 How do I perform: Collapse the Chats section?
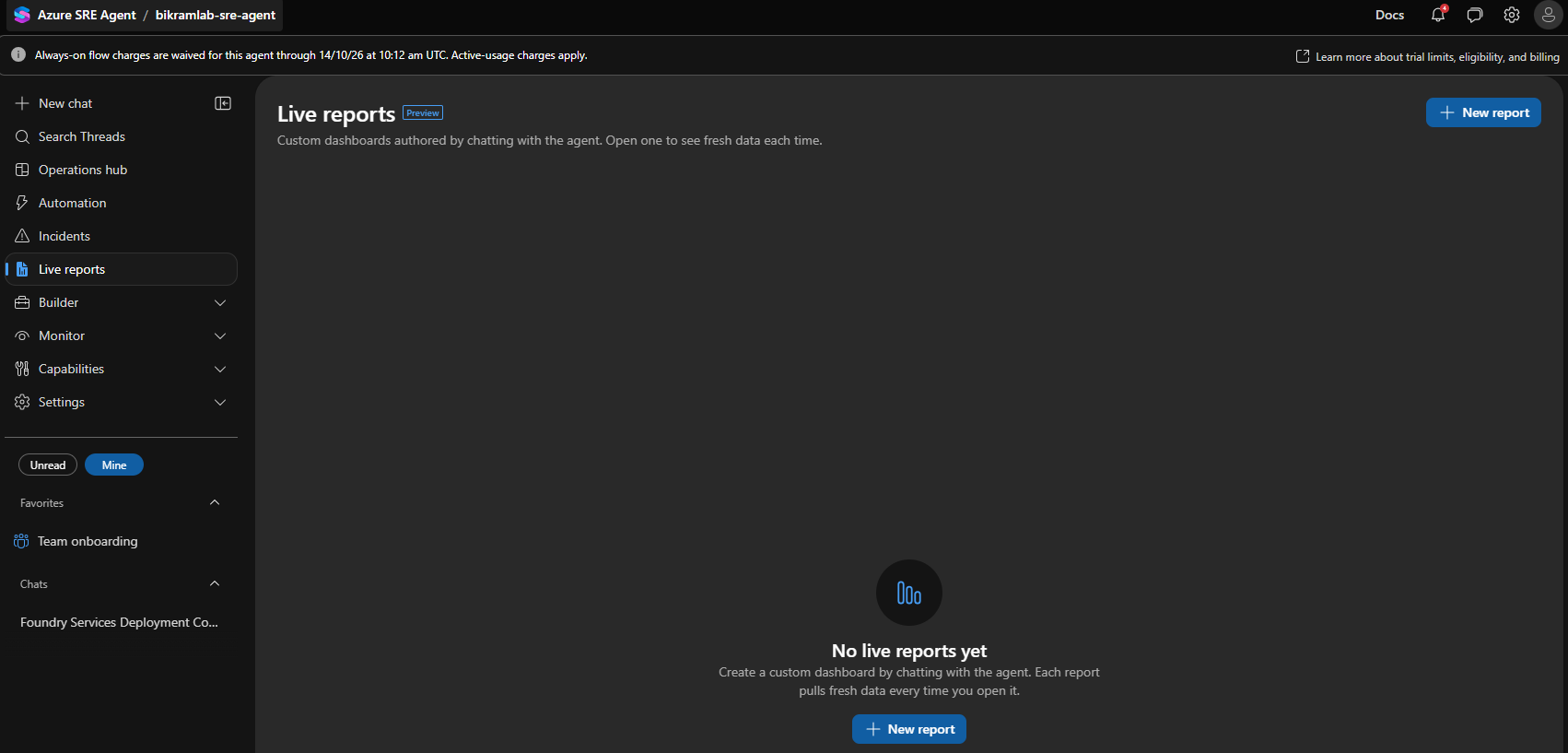(215, 583)
